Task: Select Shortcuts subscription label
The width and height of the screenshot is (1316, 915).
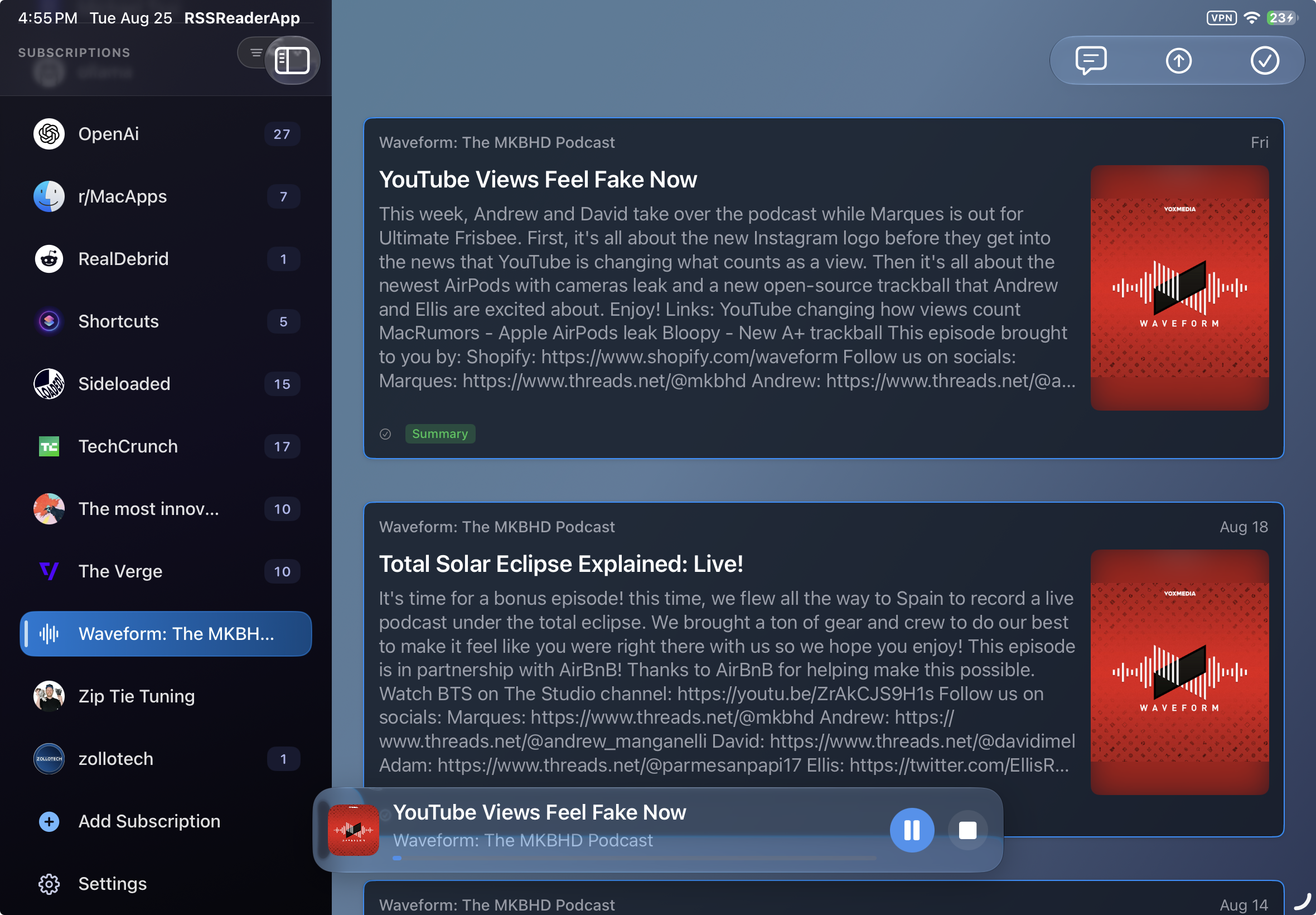Action: (x=119, y=321)
